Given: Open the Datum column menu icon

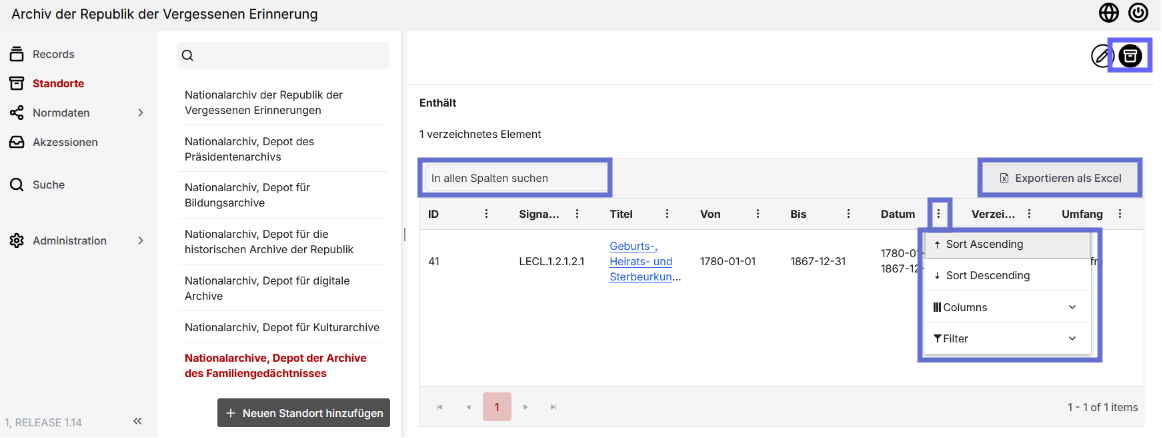Looking at the screenshot, I should (x=939, y=214).
